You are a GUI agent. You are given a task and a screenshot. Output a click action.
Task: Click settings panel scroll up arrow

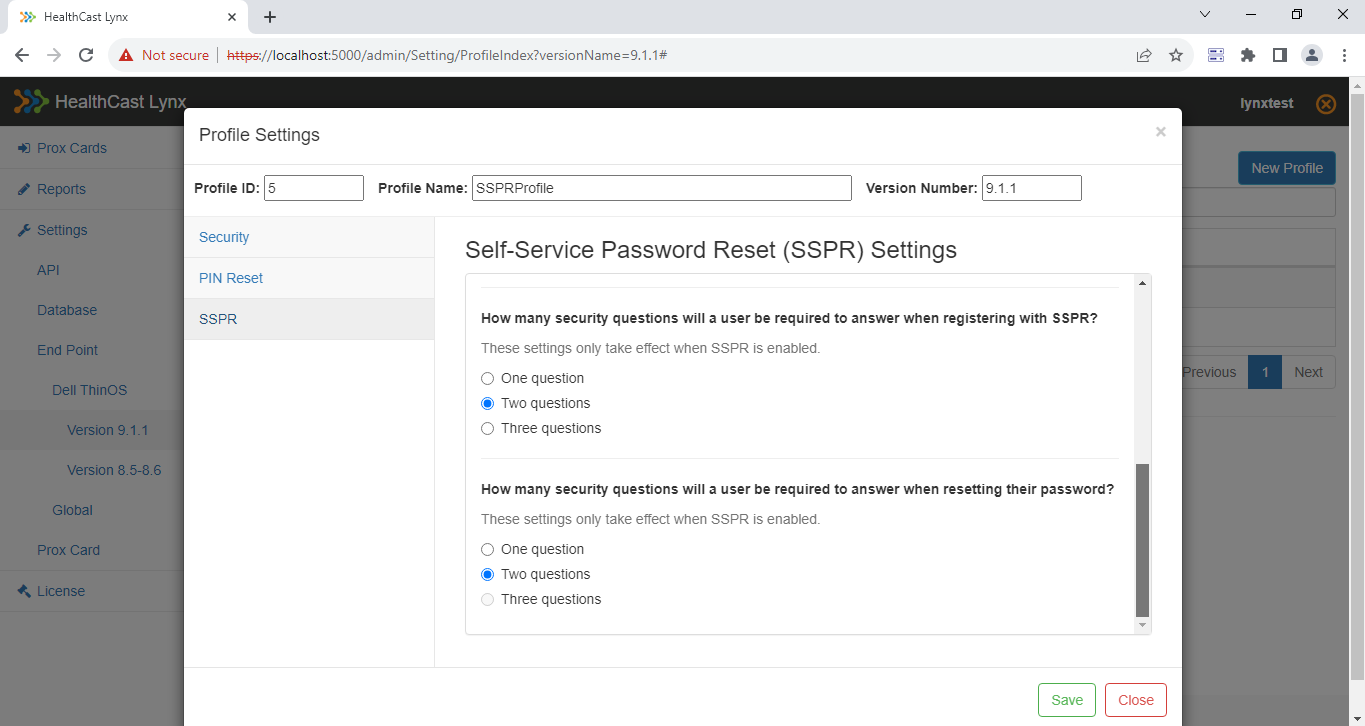[x=1143, y=284]
